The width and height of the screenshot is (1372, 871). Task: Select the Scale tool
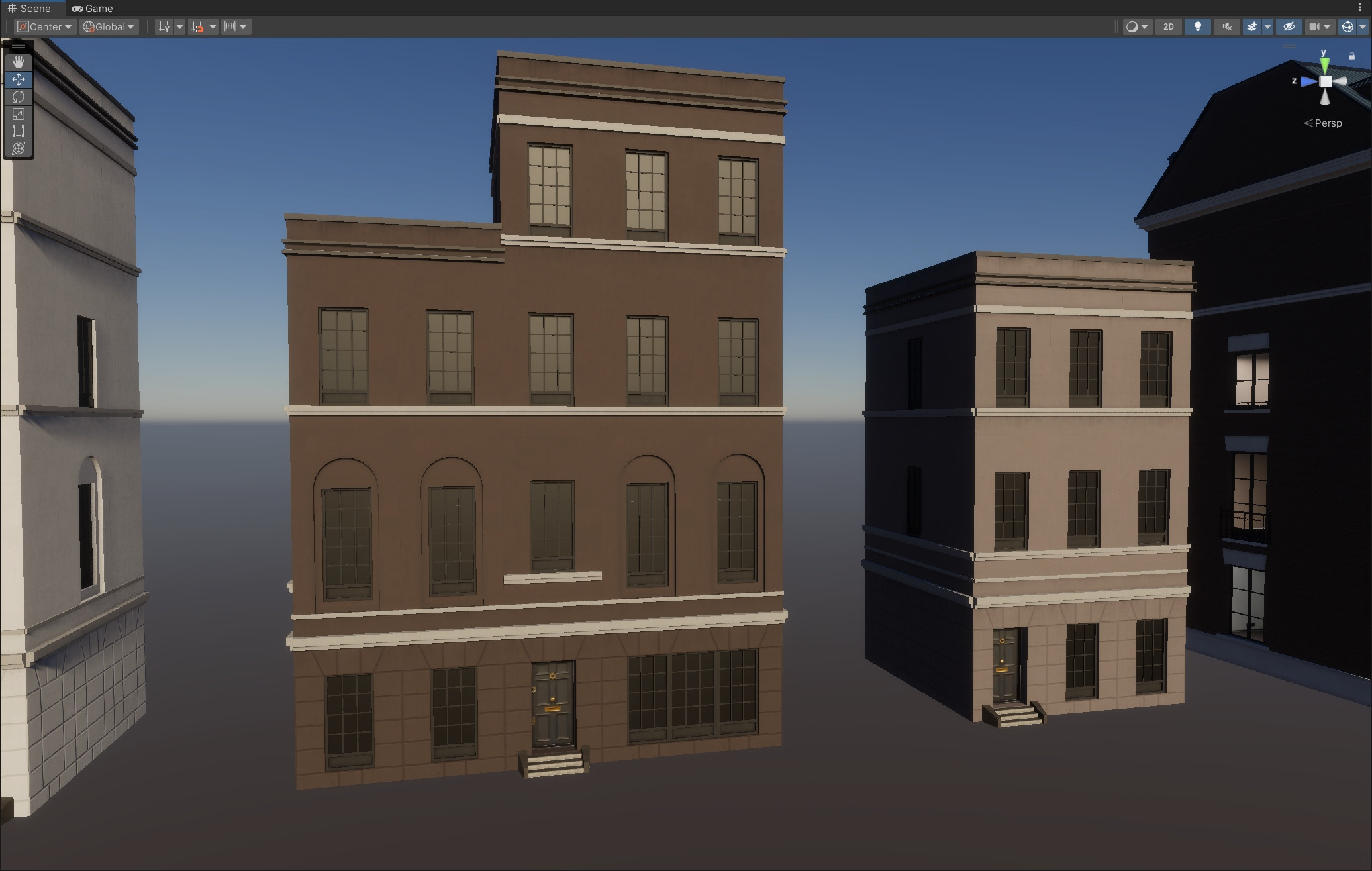(x=19, y=114)
